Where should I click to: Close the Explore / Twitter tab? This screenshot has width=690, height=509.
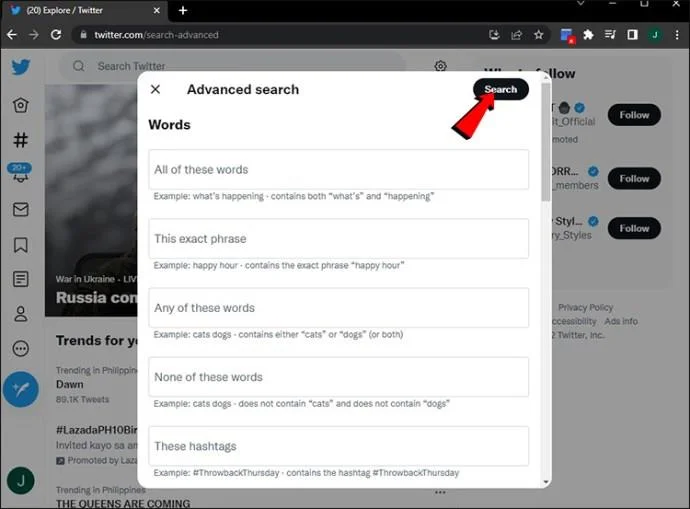(156, 10)
